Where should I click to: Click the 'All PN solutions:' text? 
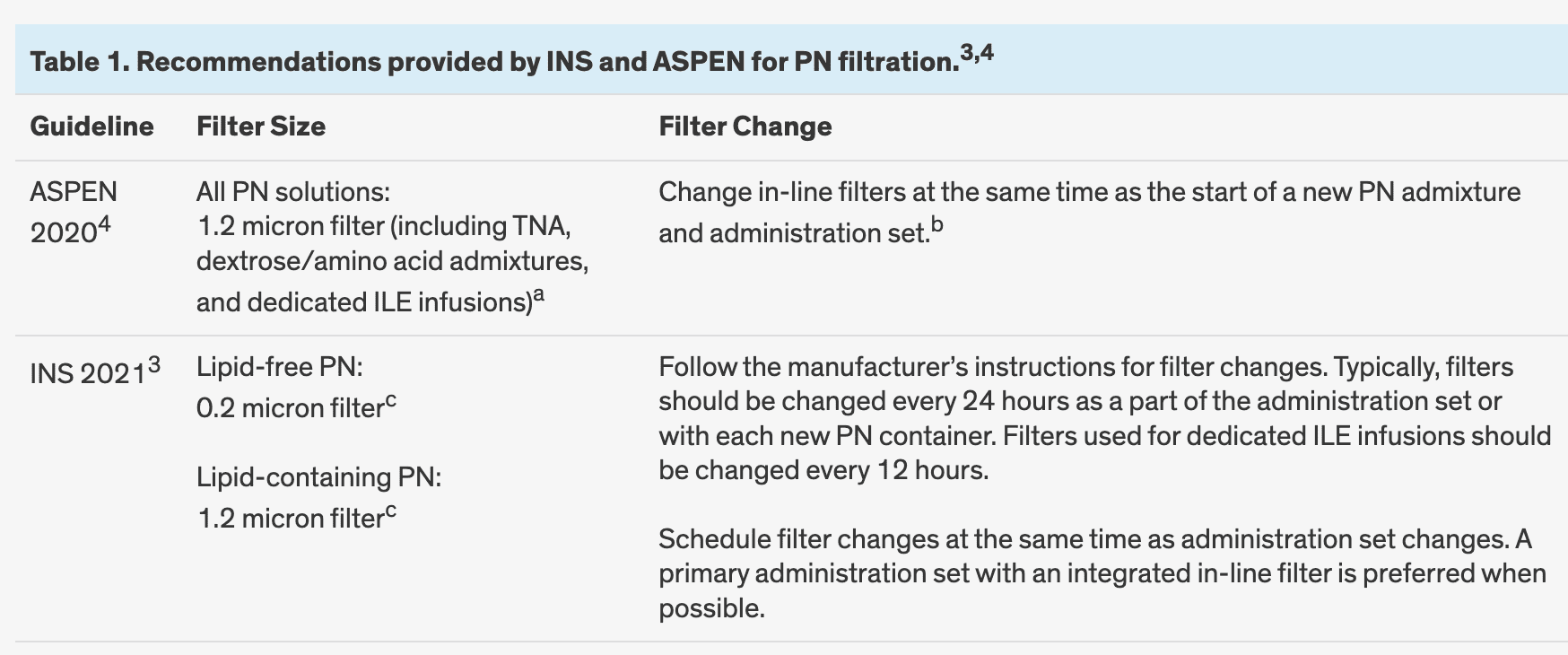(293, 192)
